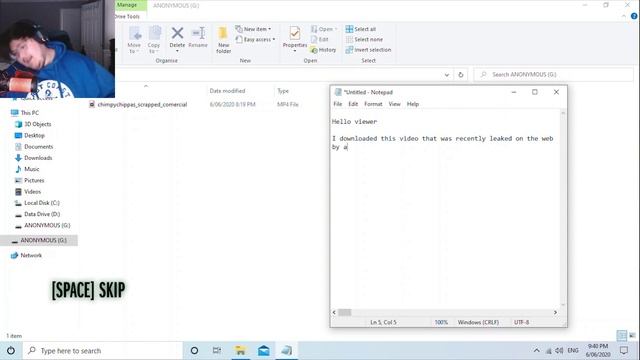Click the ENG language indicator
Screen dimensions: 640x360
click(x=573, y=351)
